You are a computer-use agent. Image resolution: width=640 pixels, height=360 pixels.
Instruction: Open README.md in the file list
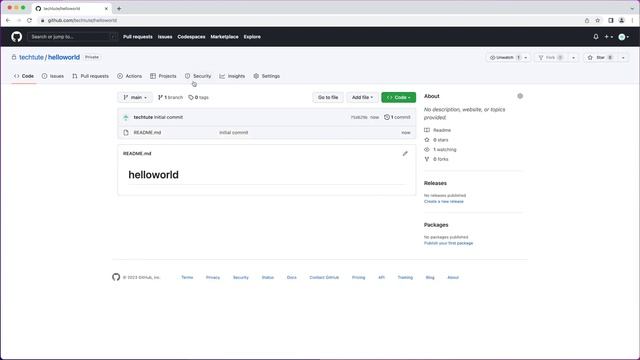147,133
